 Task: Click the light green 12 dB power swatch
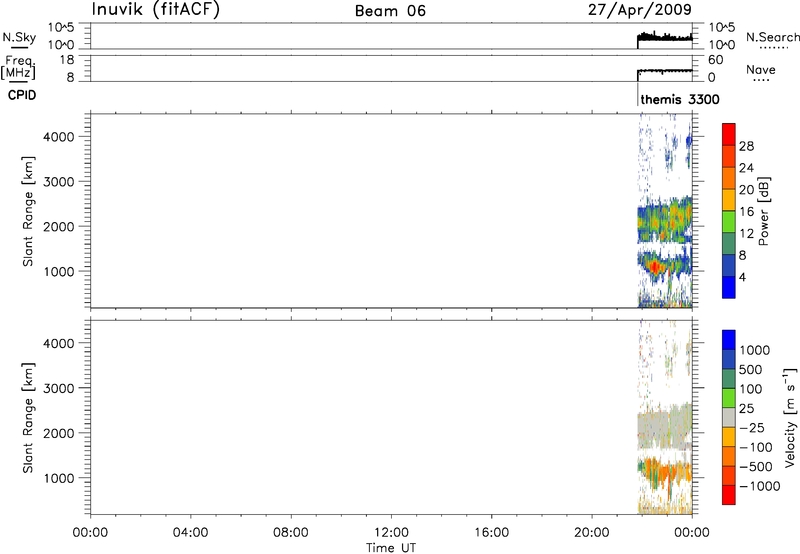click(x=729, y=222)
